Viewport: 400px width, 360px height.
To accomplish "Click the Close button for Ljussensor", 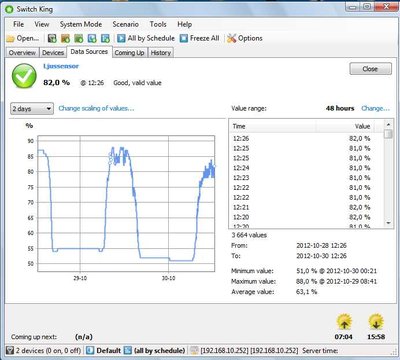I will (370, 69).
